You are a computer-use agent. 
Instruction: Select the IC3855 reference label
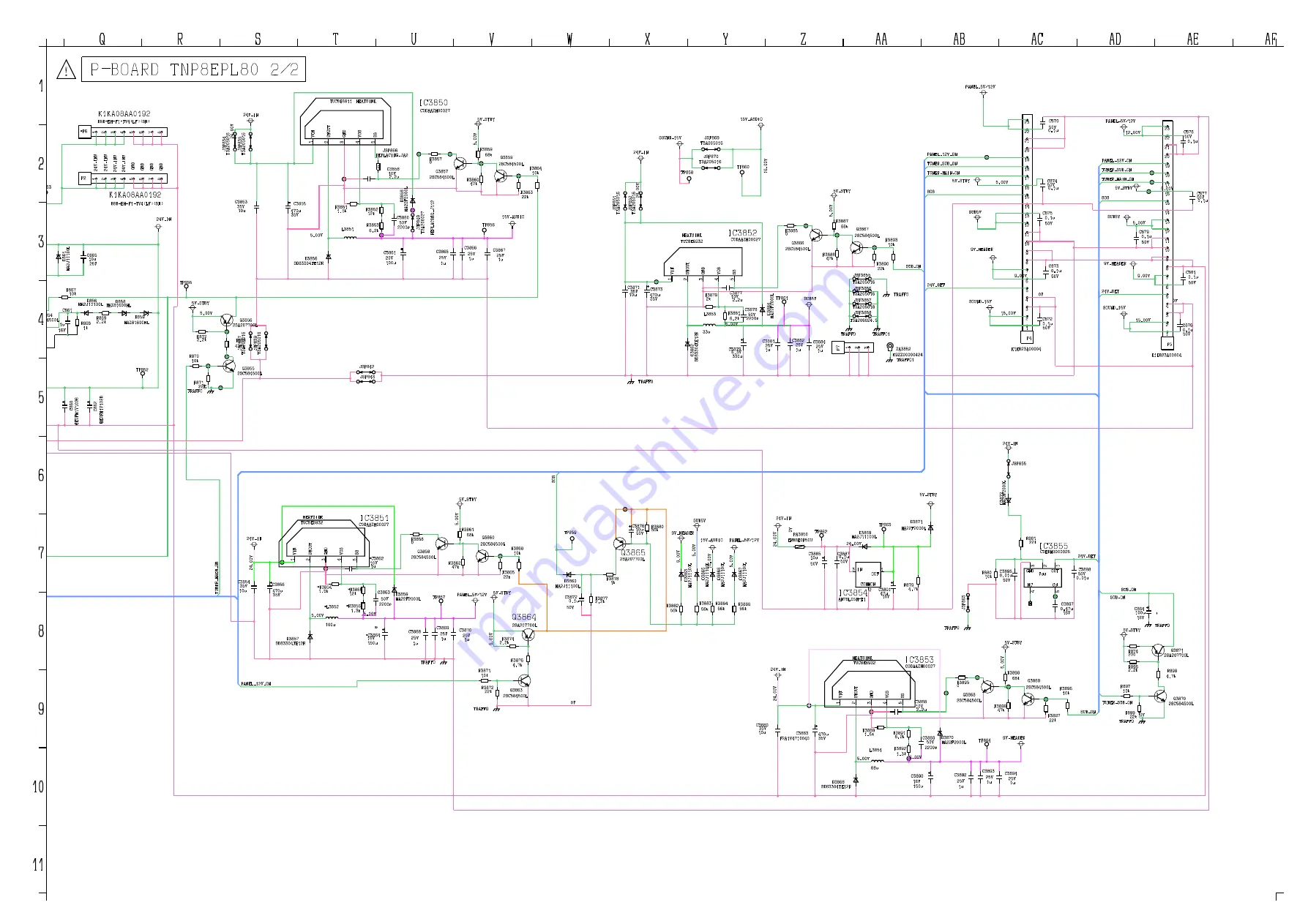(x=1054, y=546)
